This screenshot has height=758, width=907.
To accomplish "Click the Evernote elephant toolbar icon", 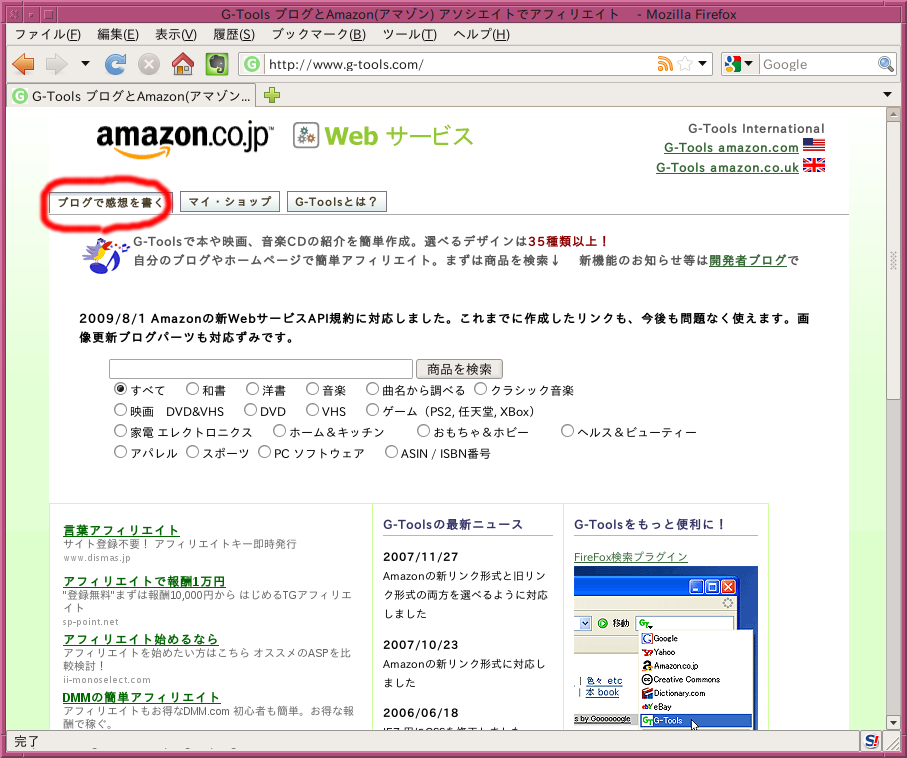I will point(217,64).
